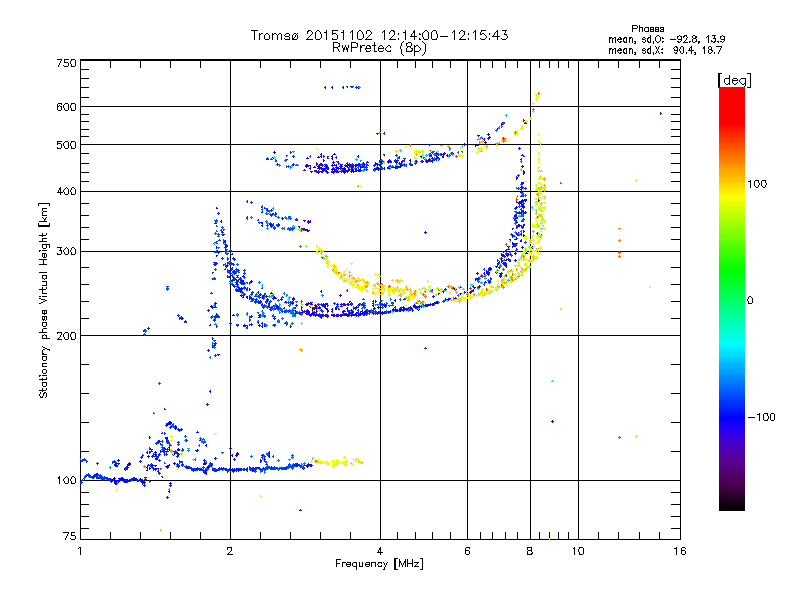Click the colorbar label '0'
The width and height of the screenshot is (800, 600).
tap(750, 301)
